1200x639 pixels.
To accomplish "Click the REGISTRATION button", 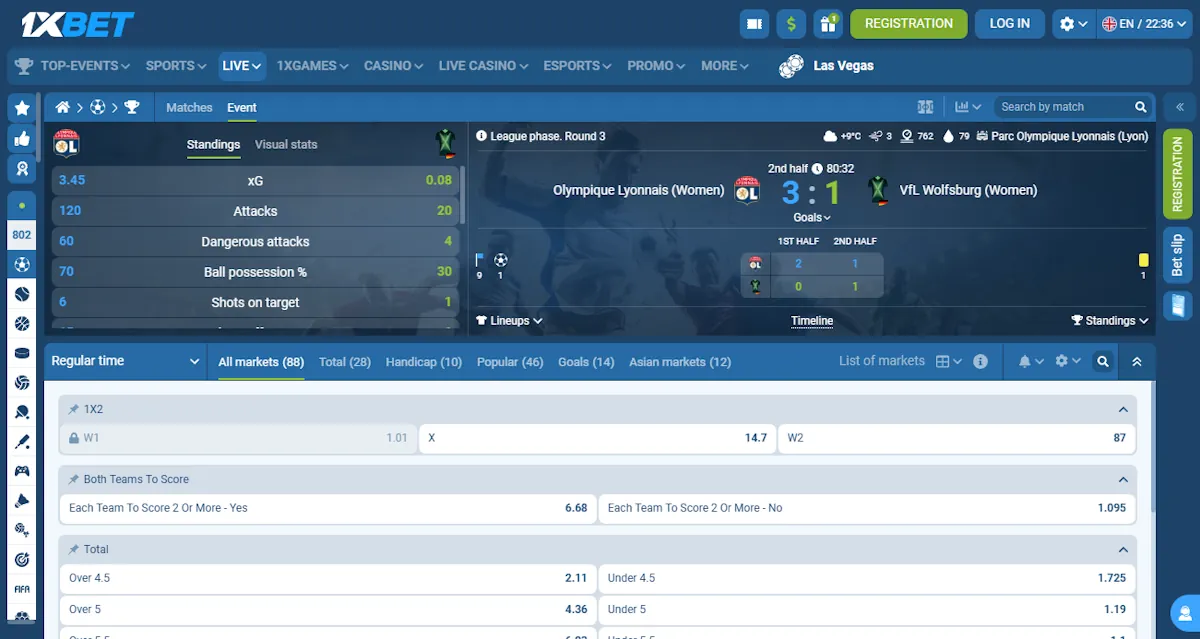I will pos(908,23).
